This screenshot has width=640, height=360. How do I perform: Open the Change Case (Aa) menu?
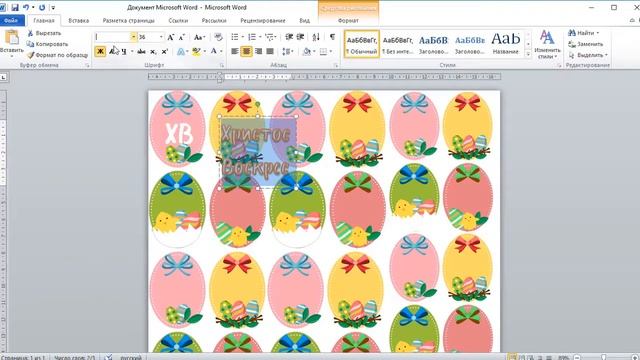click(x=199, y=37)
